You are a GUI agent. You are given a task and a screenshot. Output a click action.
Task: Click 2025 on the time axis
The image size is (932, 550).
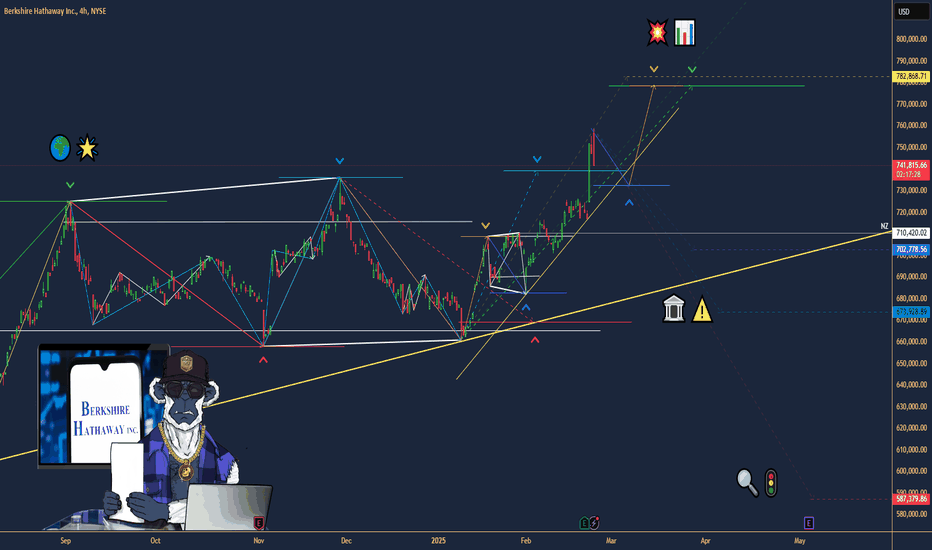438,540
